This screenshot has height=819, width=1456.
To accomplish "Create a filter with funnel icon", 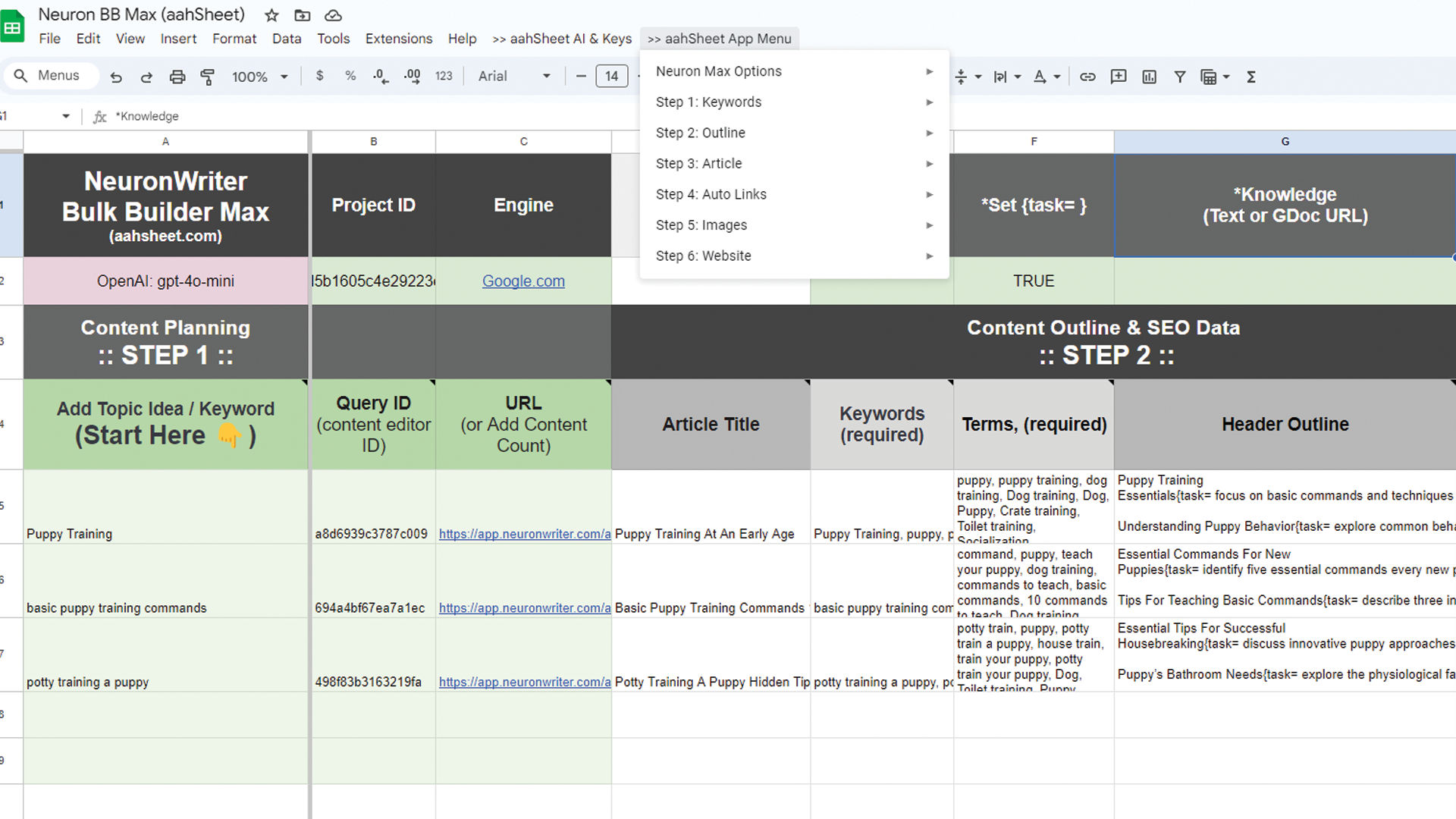I will click(1180, 77).
